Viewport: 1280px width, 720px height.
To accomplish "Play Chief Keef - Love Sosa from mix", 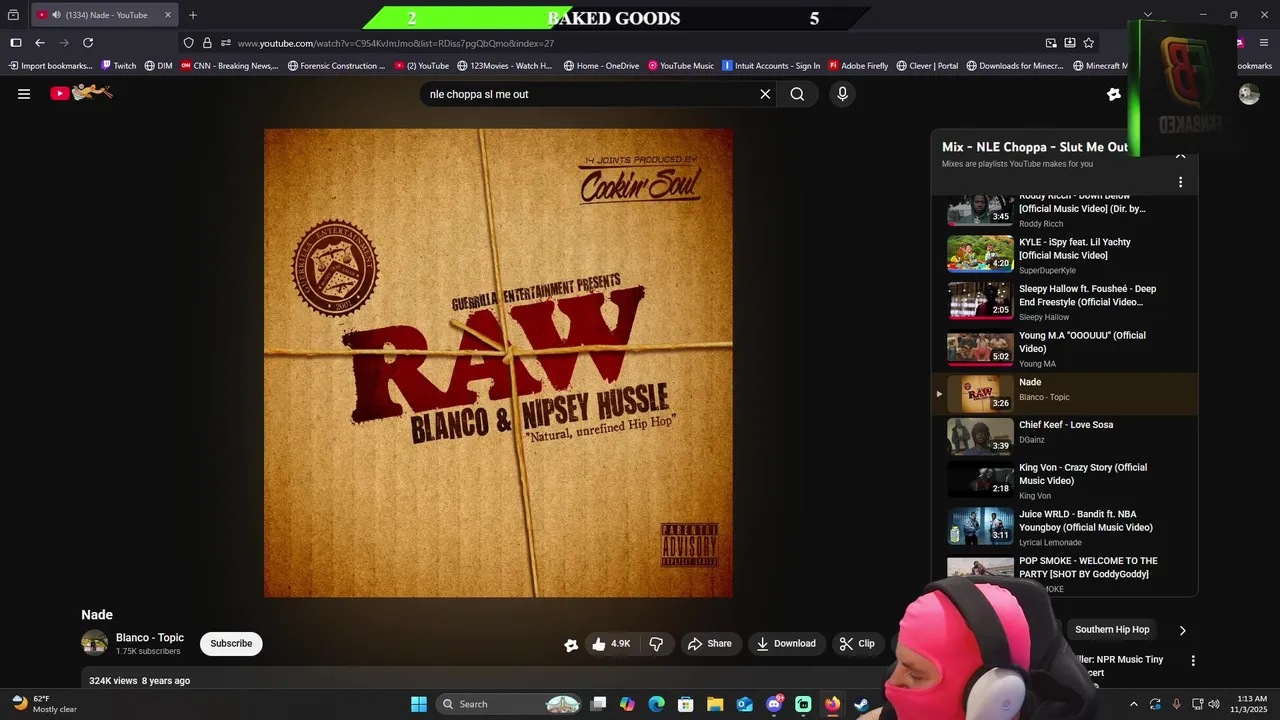I will coord(1065,436).
